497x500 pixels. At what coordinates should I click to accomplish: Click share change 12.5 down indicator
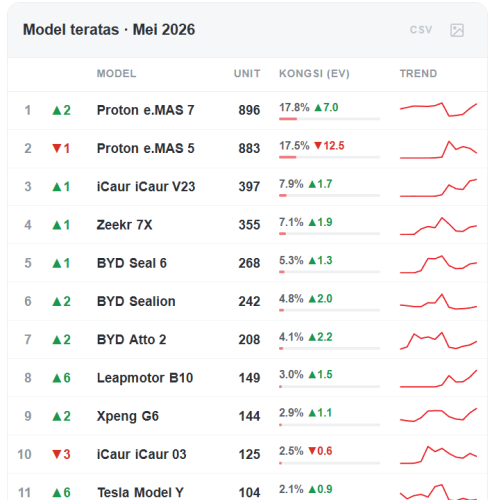pos(329,146)
